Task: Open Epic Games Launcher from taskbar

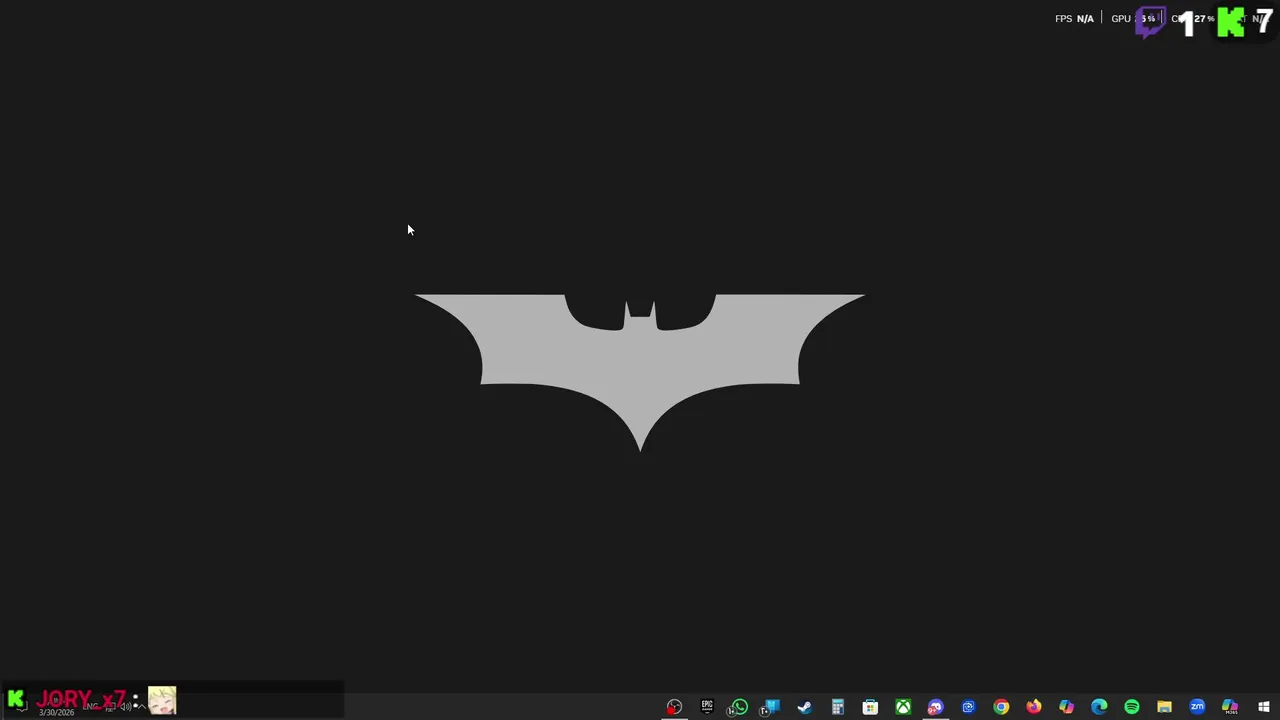Action: [x=707, y=707]
